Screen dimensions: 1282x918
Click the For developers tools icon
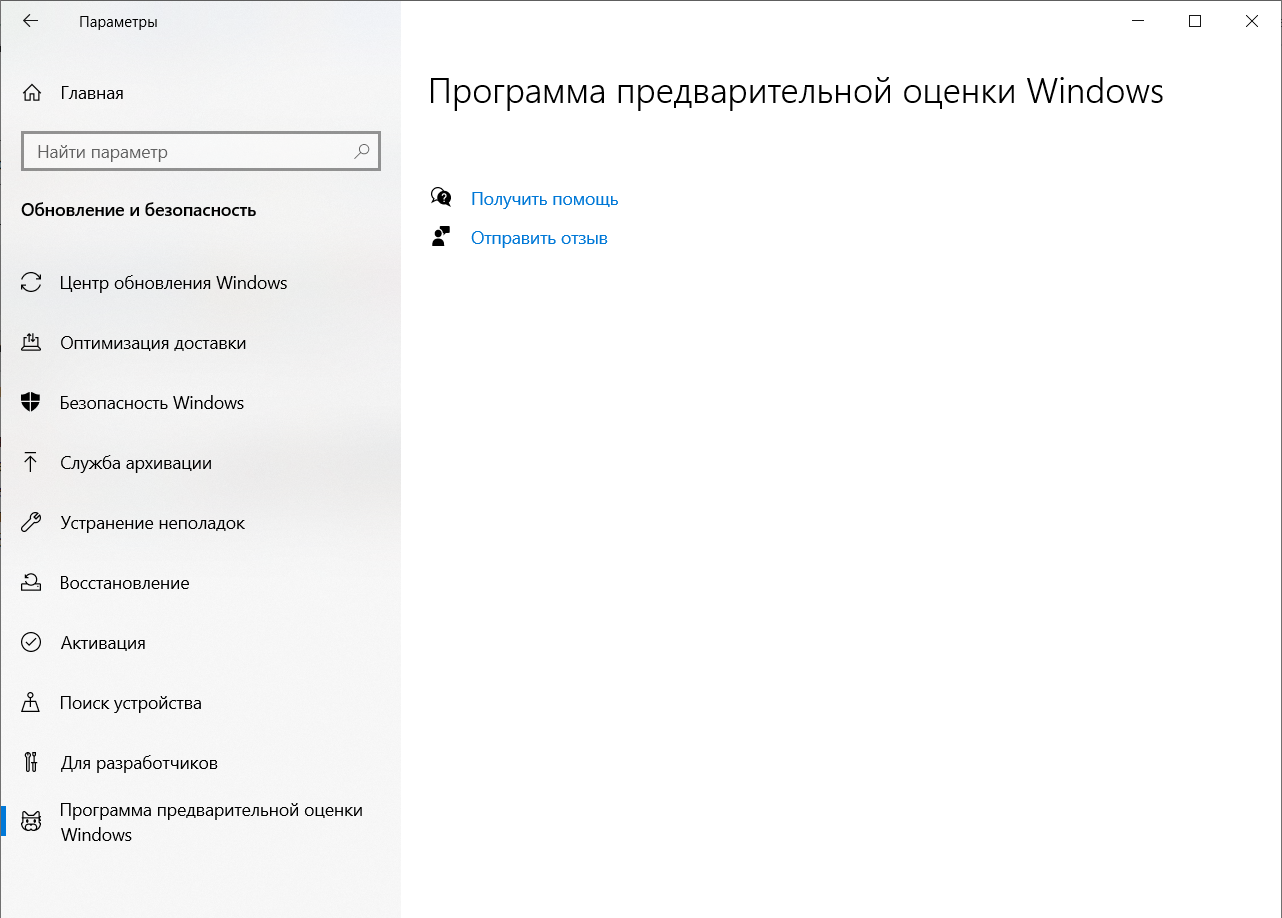point(31,763)
